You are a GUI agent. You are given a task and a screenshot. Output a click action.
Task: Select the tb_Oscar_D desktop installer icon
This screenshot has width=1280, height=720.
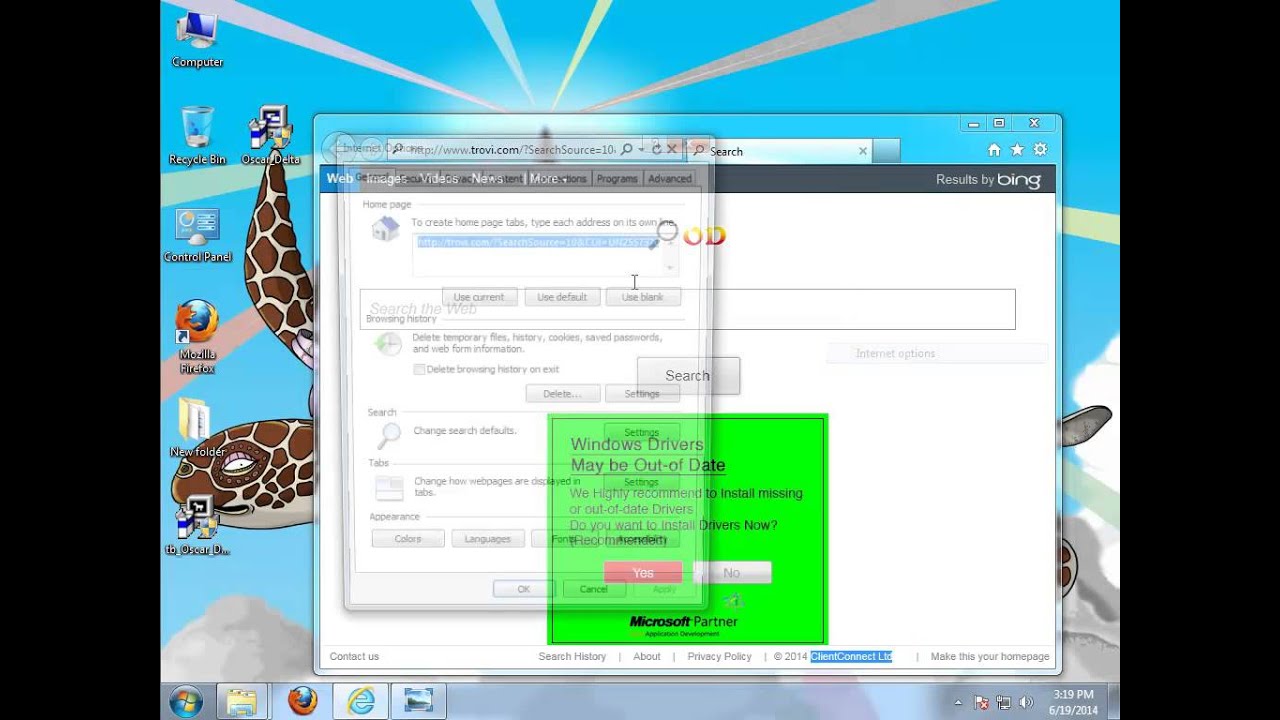(197, 525)
